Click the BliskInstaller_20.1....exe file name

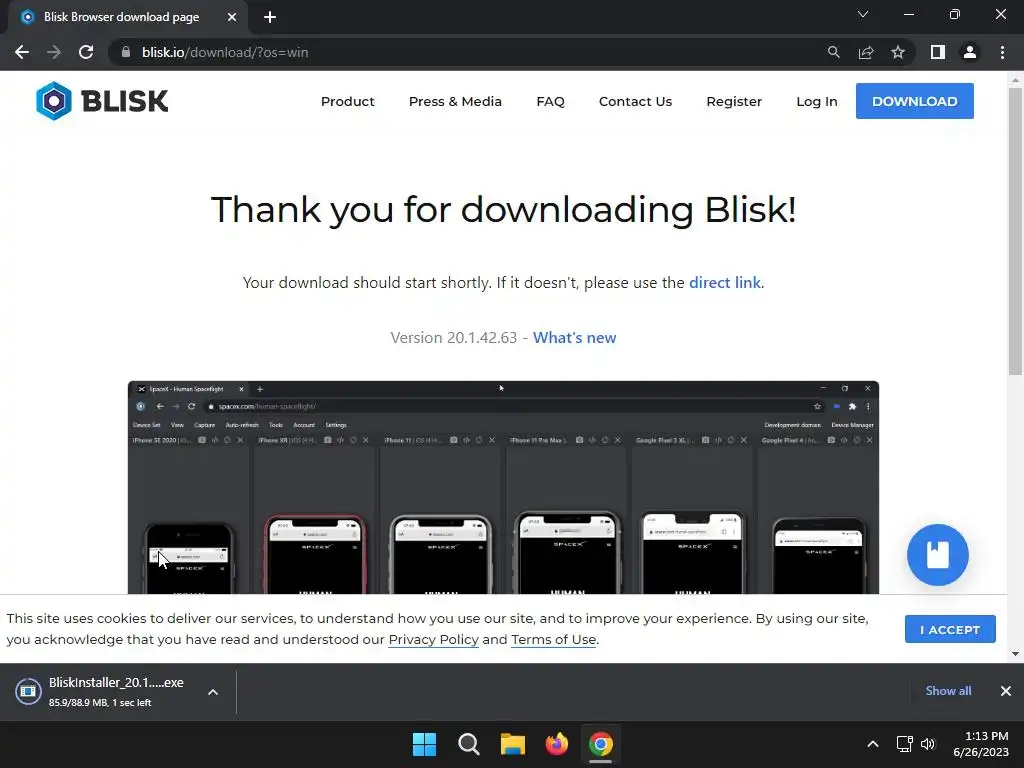pyautogui.click(x=116, y=682)
